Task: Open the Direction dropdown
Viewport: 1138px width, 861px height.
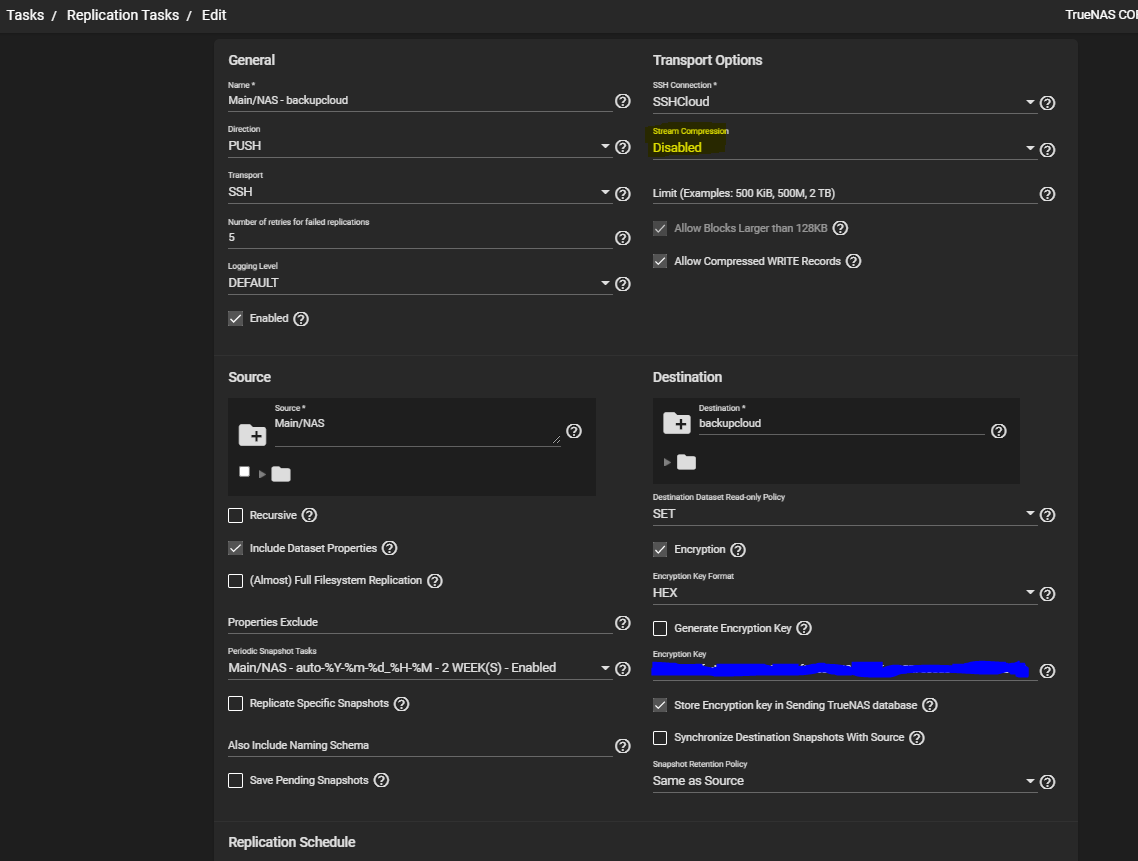Action: (x=420, y=146)
